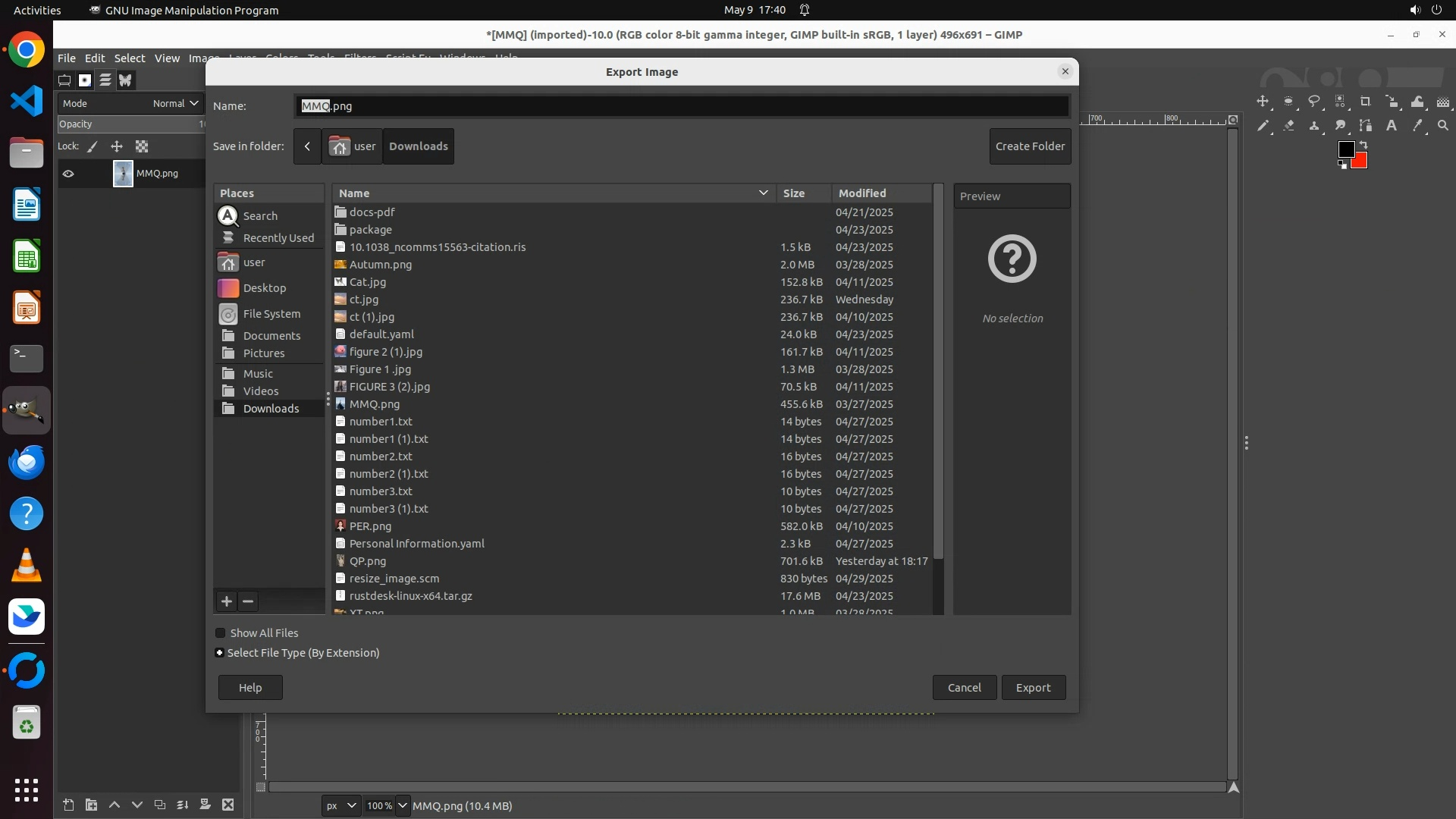
Task: Enable the Show All Files checkbox
Action: click(221, 633)
